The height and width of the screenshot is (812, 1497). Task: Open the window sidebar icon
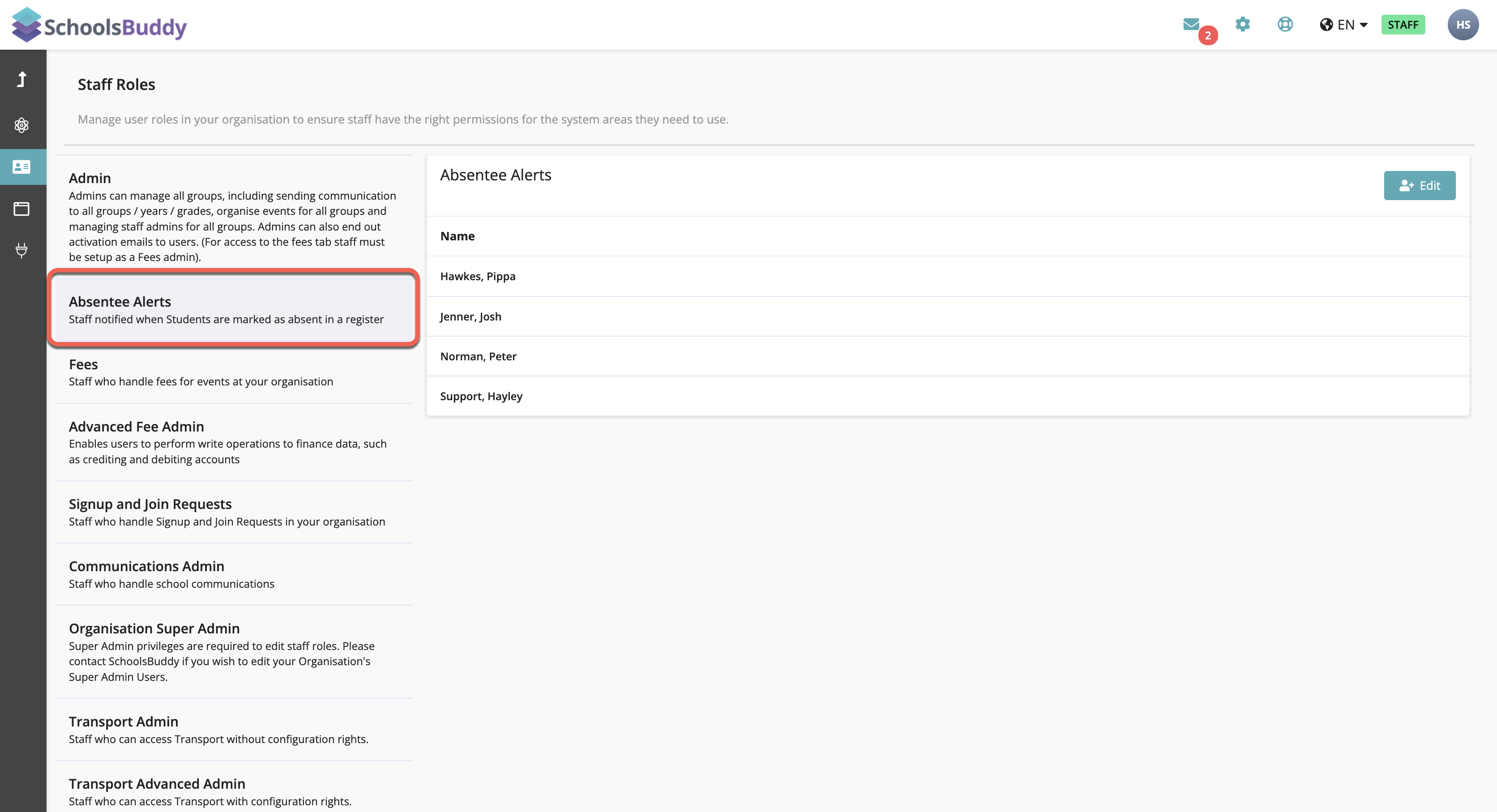point(22,209)
